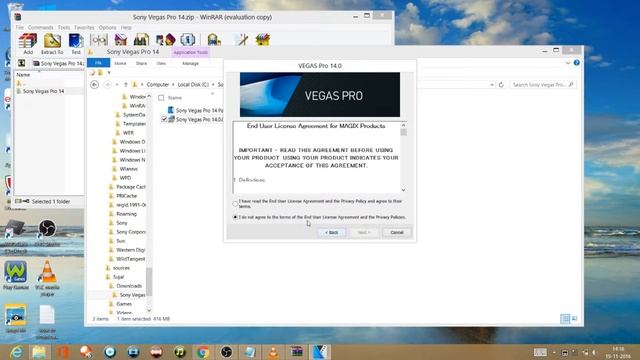Click the WinRAR Add toolbar icon
The width and height of the screenshot is (640, 360).
28,41
